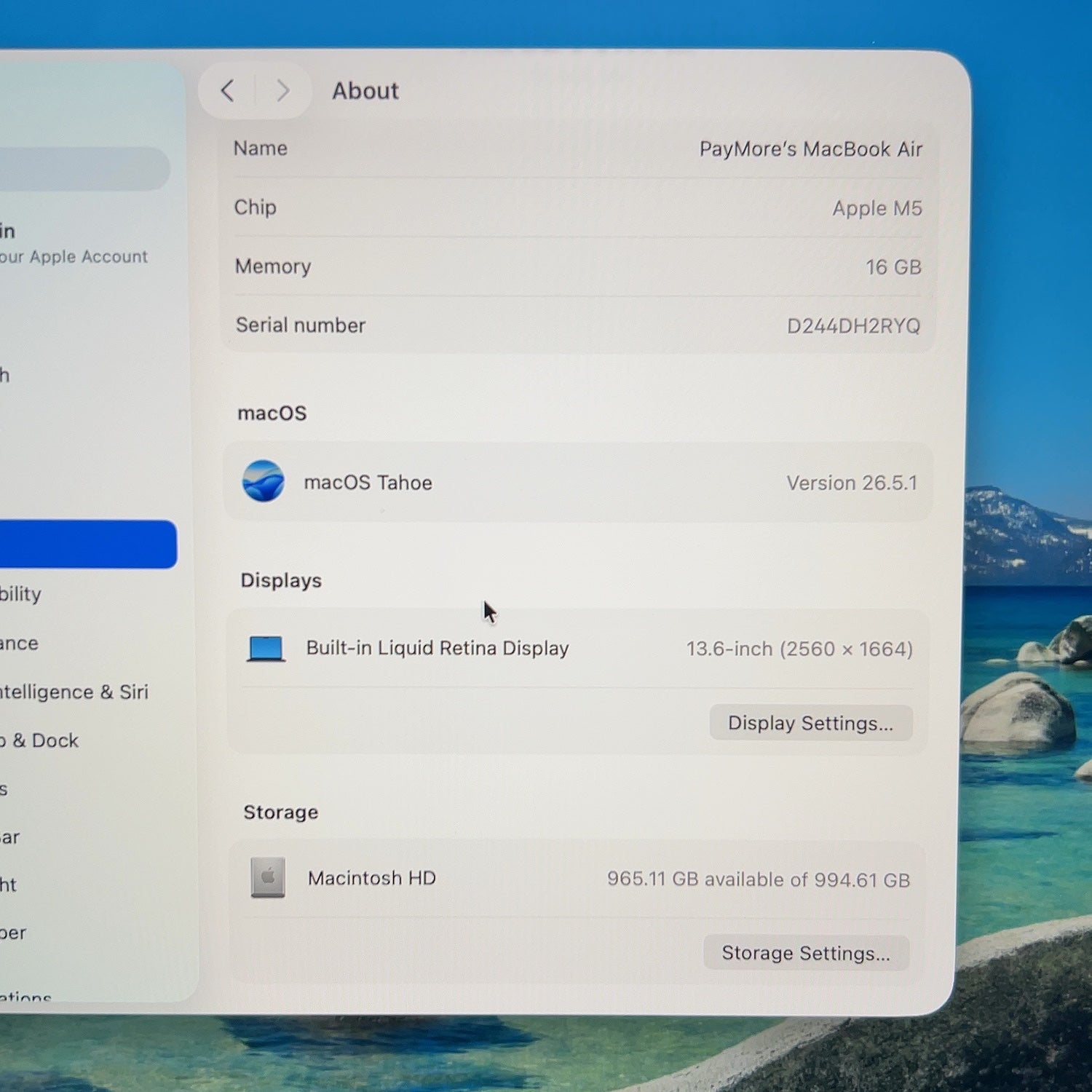
Task: Open Storage Settings
Action: coord(806,953)
